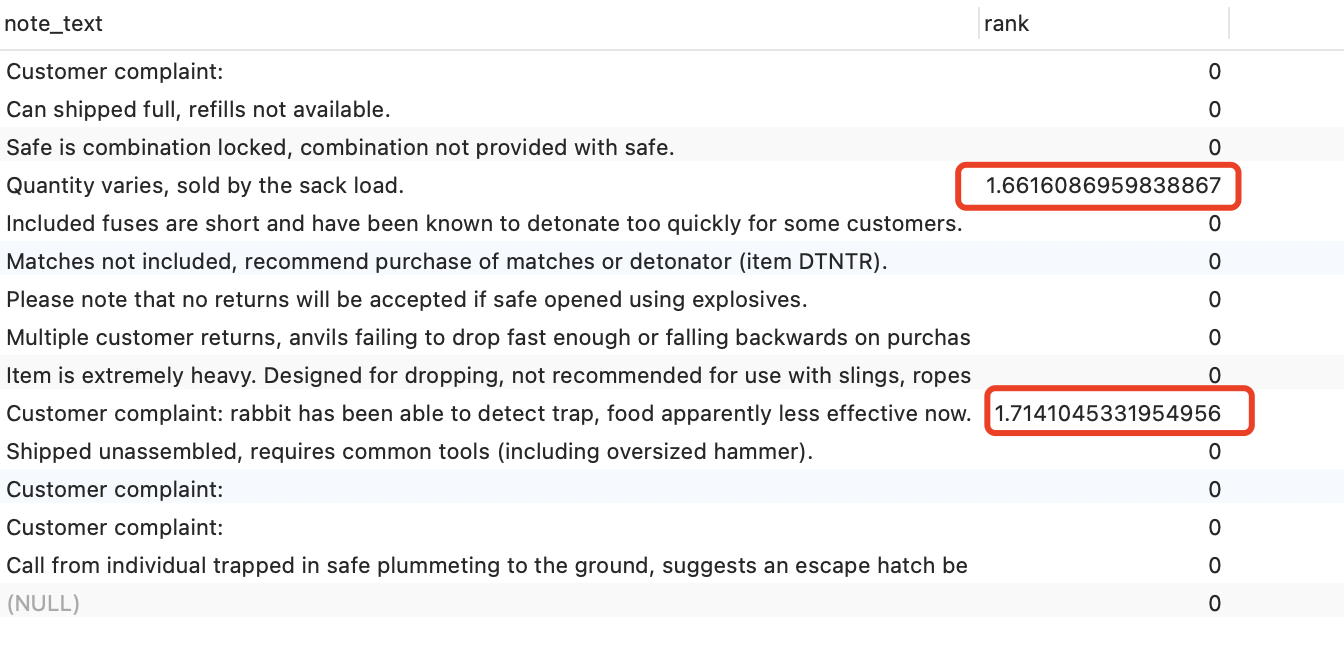Click the 'Shipped unassembled' note cell
The height and width of the screenshot is (664, 1344).
(x=409, y=452)
